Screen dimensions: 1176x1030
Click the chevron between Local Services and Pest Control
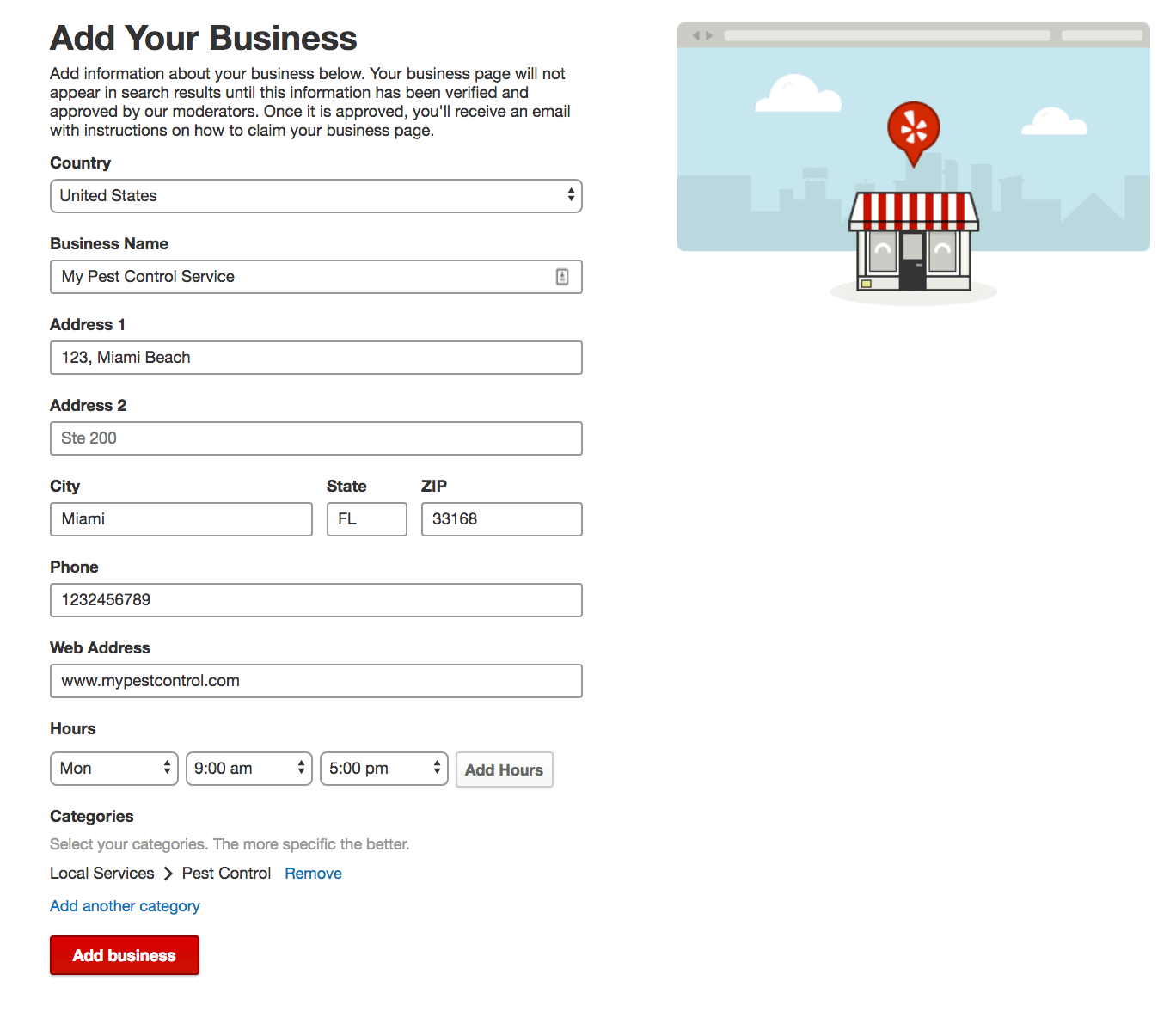point(168,874)
